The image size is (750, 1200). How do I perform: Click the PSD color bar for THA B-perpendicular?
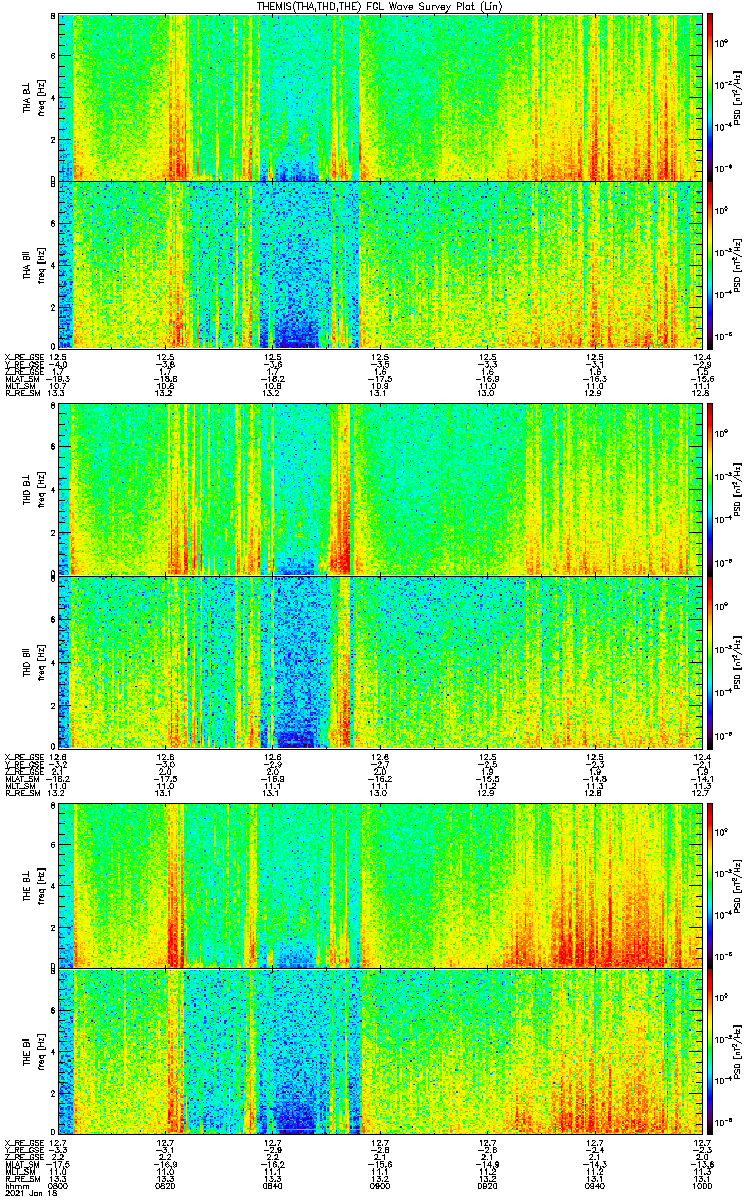coord(712,97)
